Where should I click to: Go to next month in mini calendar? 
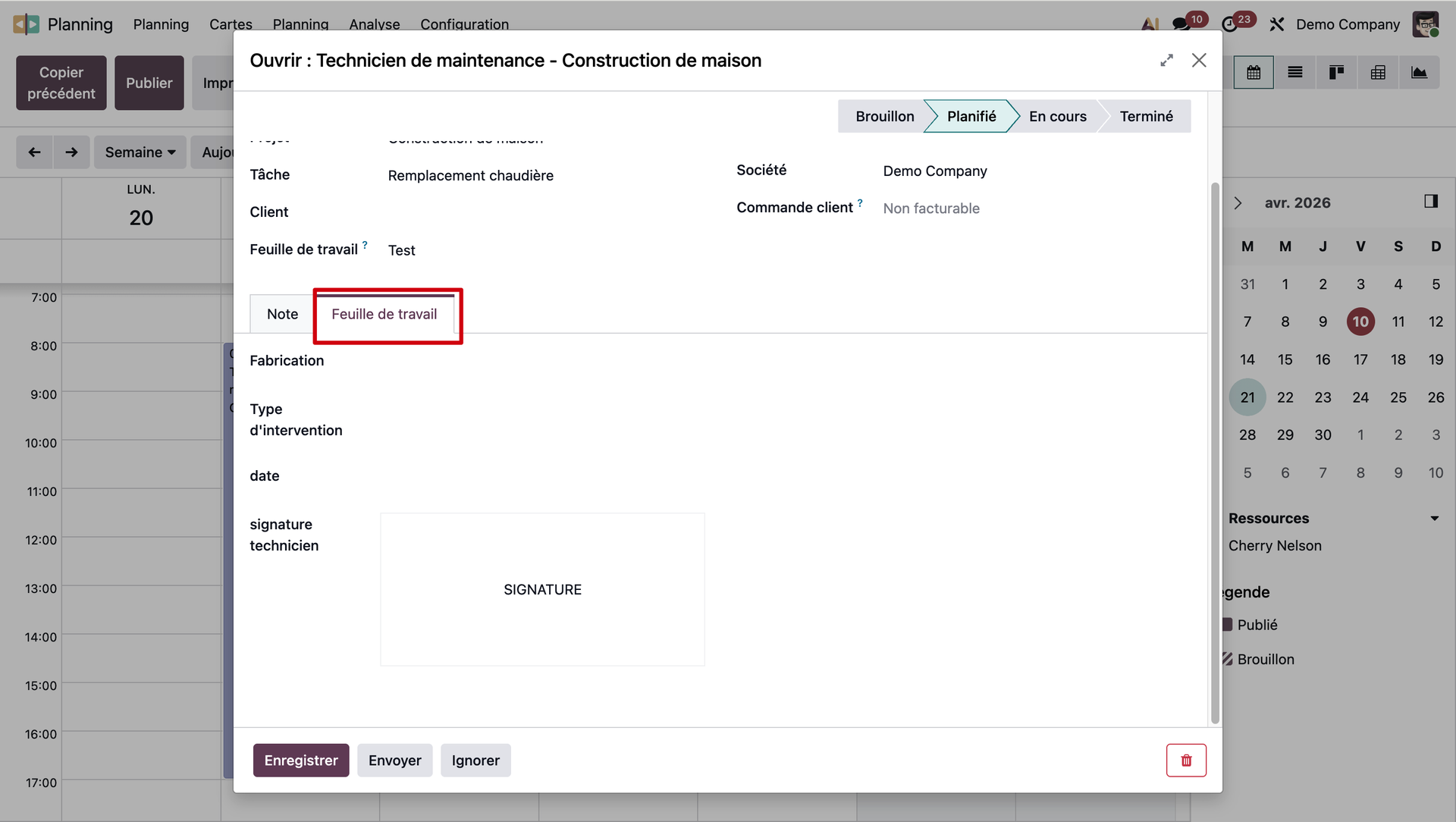[1238, 203]
